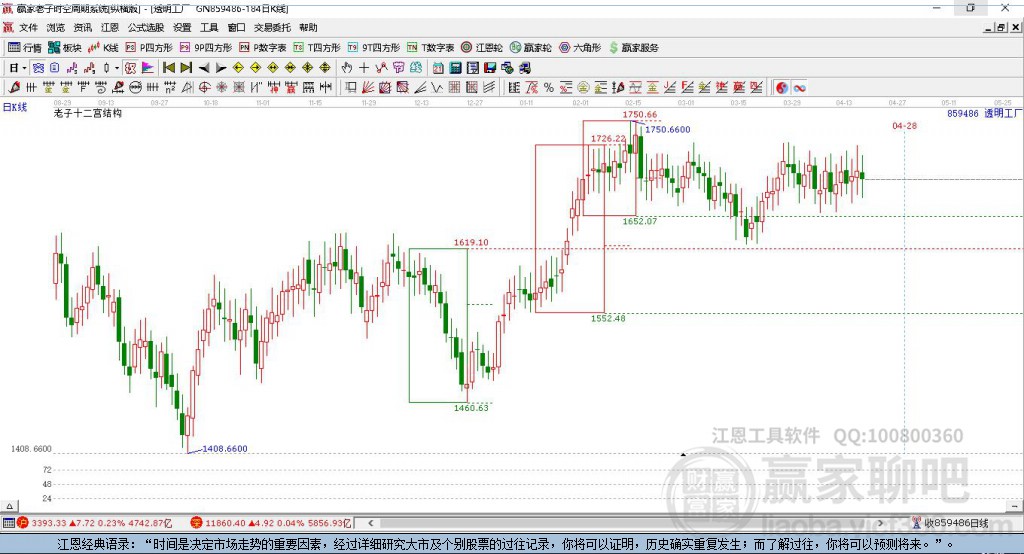This screenshot has width=1024, height=554.
Task: Select the Gann fan lines tool
Action: pyautogui.click(x=368, y=88)
